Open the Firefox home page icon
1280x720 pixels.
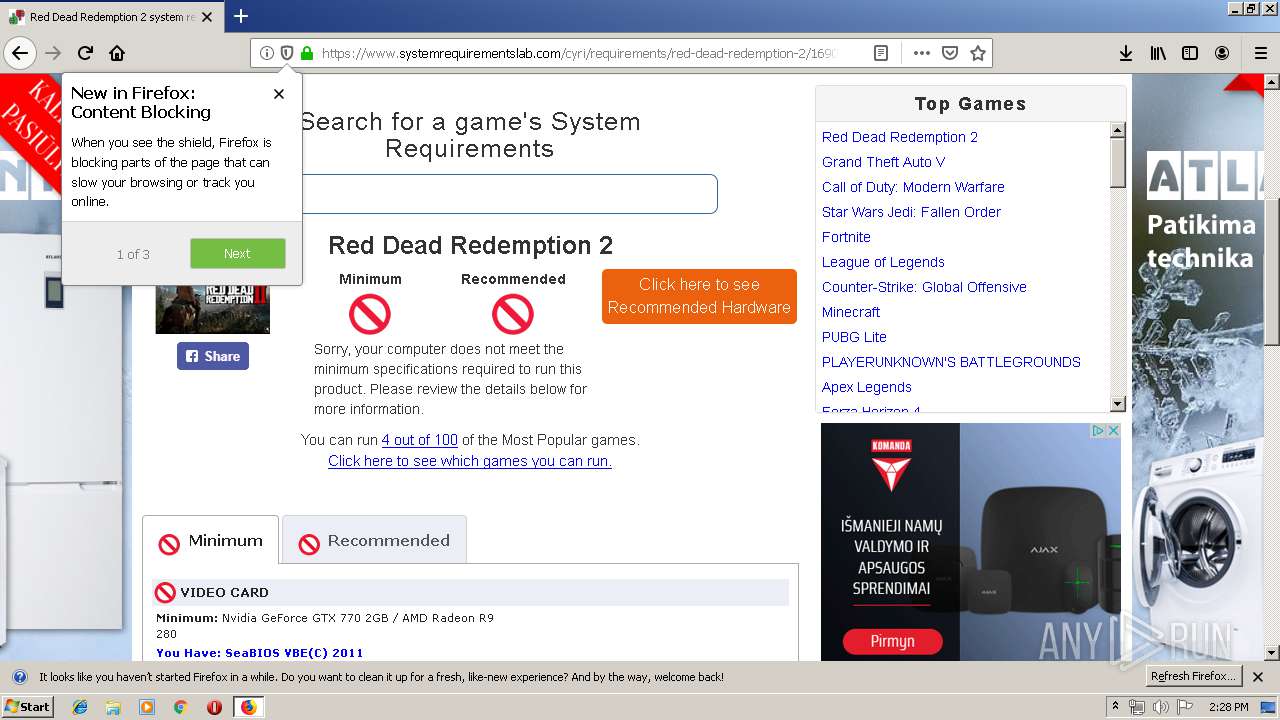pos(117,53)
